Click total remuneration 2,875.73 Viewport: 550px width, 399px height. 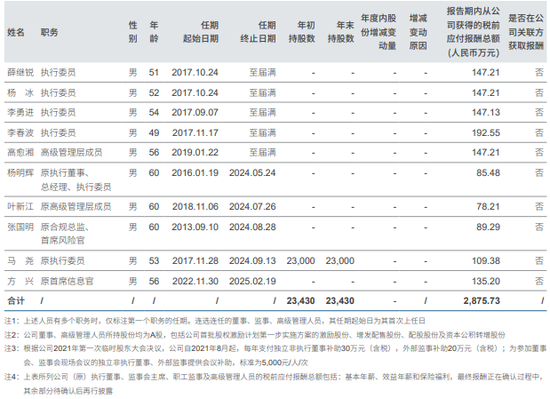coord(482,301)
